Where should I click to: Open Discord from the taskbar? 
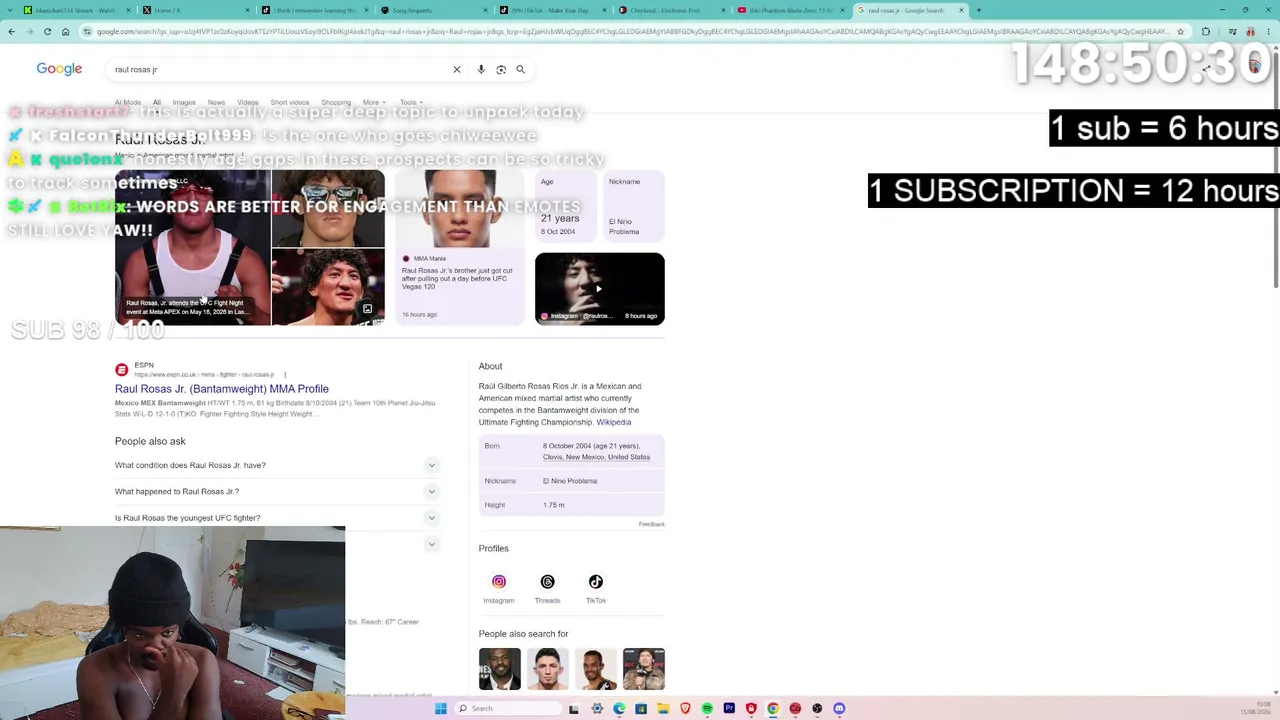coord(839,709)
